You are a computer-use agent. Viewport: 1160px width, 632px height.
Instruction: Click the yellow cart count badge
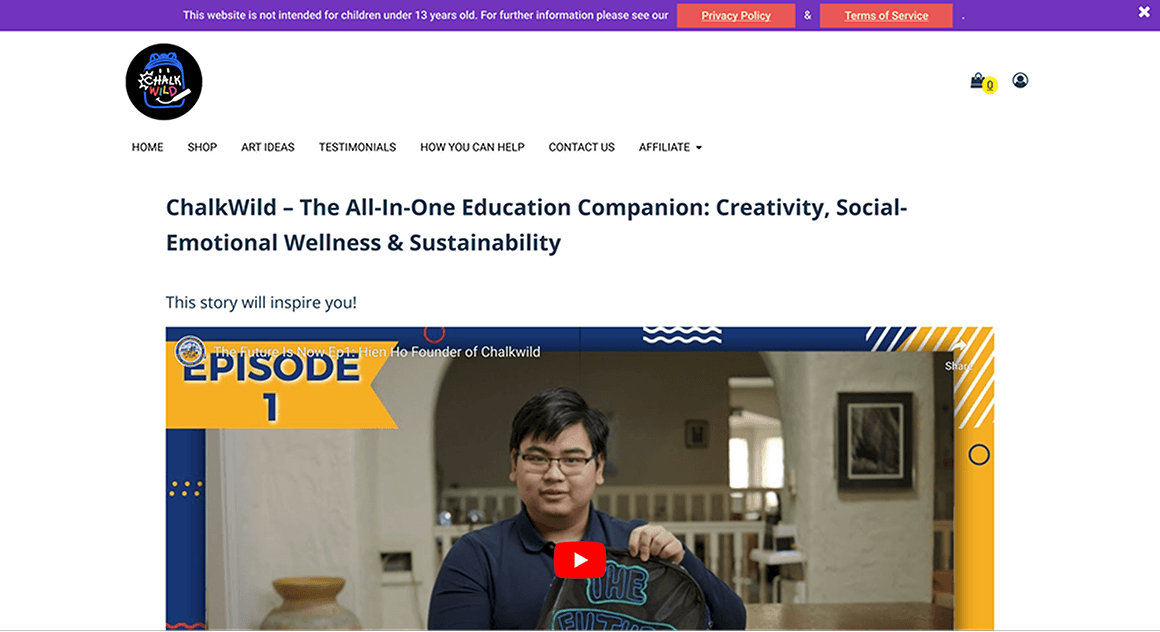coord(990,85)
